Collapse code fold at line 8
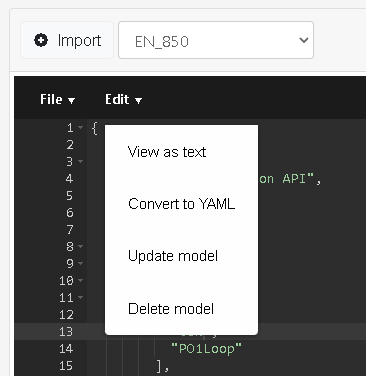The image size is (366, 376). 81,246
